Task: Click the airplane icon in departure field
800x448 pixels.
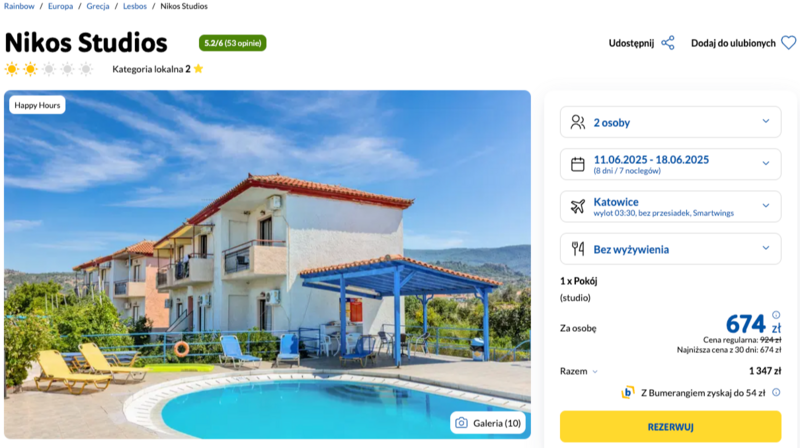Action: [578, 207]
